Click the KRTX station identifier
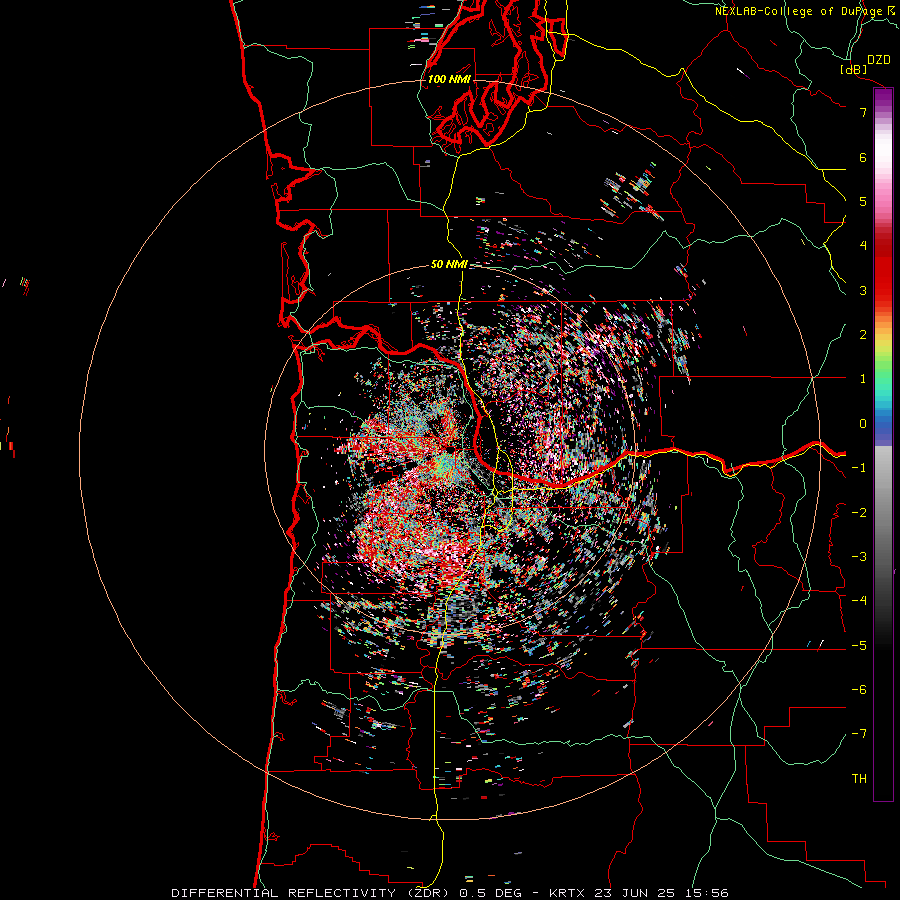Viewport: 900px width, 900px height. (568, 893)
